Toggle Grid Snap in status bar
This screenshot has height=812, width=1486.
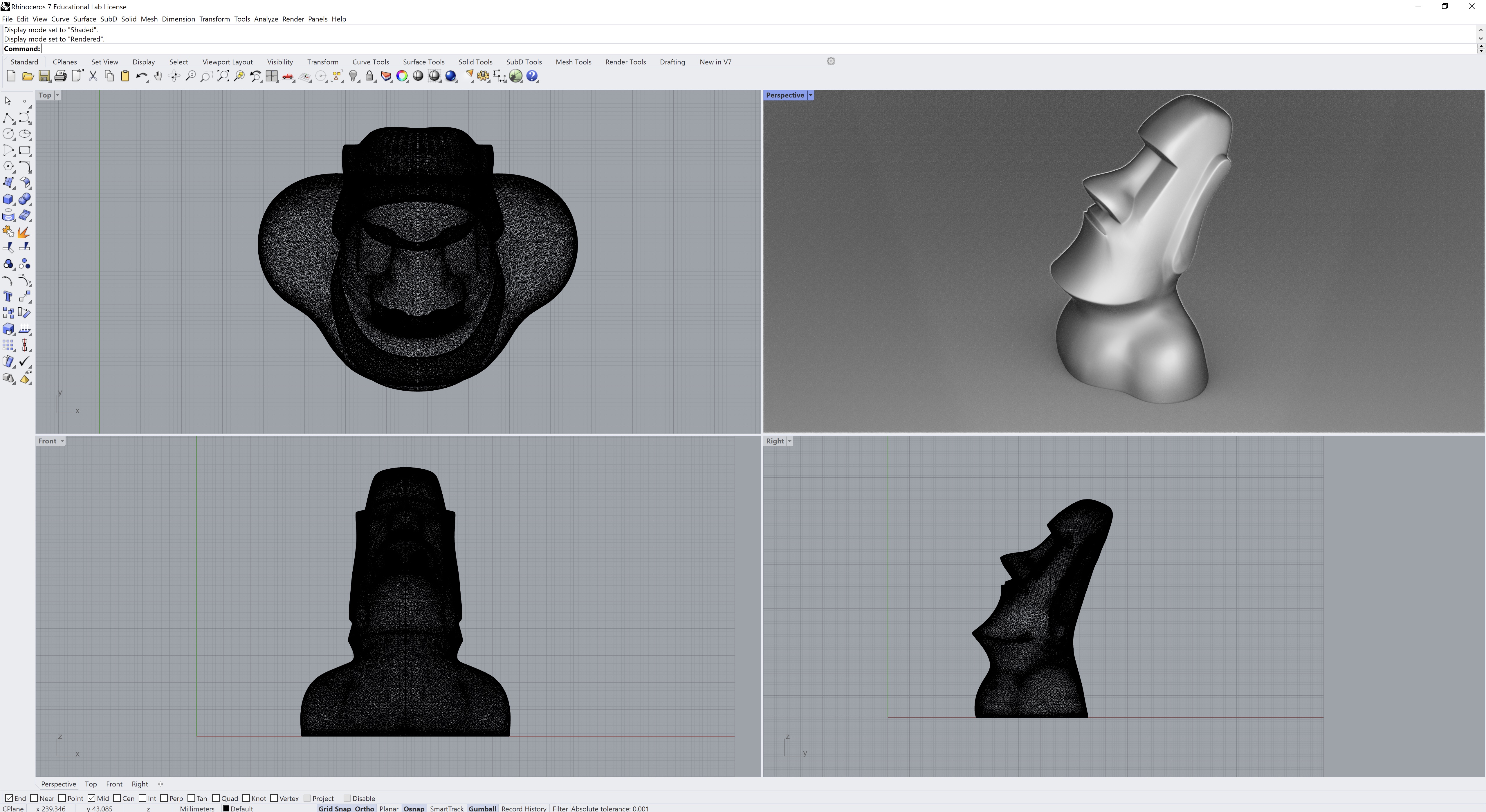click(x=335, y=809)
